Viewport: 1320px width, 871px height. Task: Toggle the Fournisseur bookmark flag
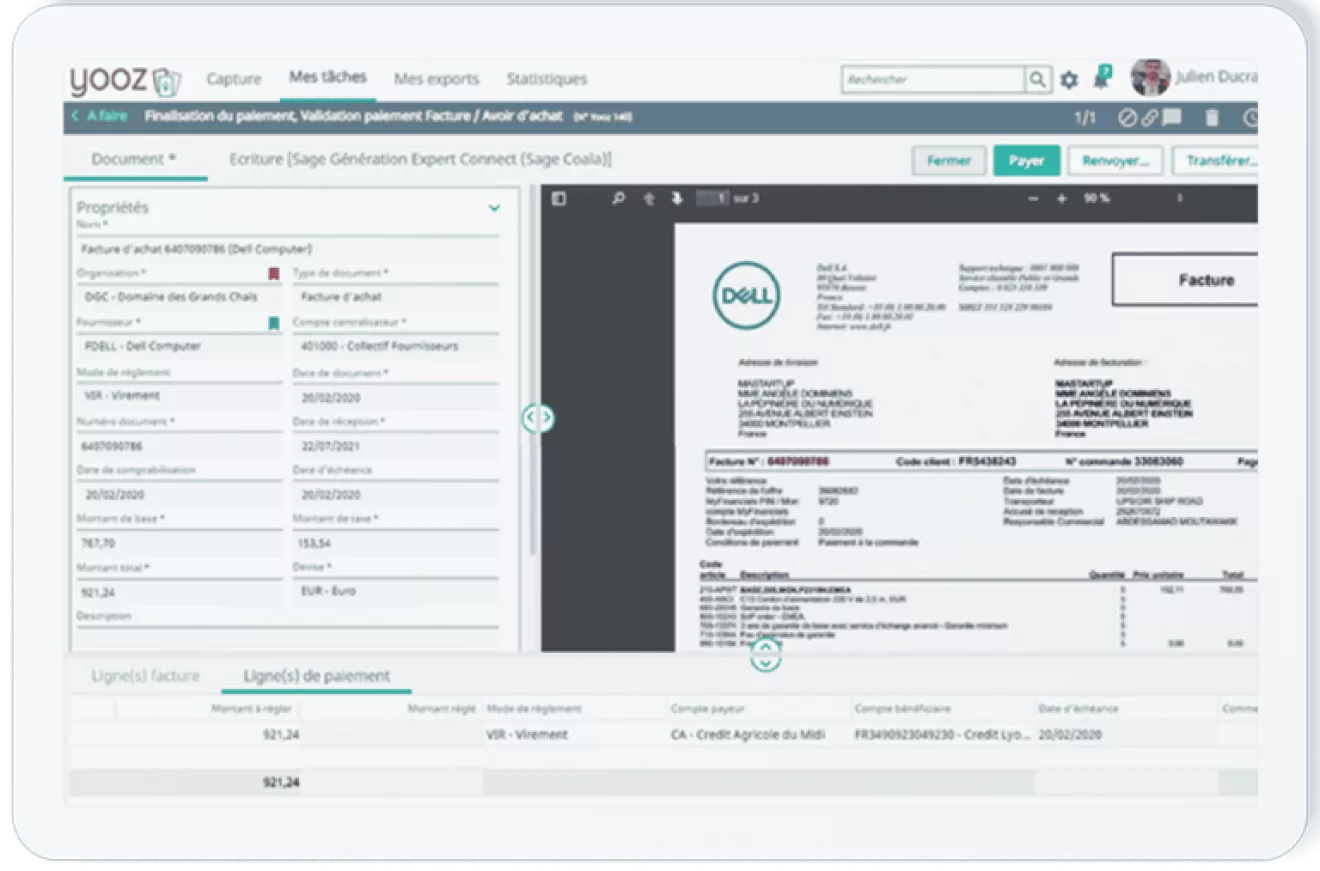(x=273, y=323)
